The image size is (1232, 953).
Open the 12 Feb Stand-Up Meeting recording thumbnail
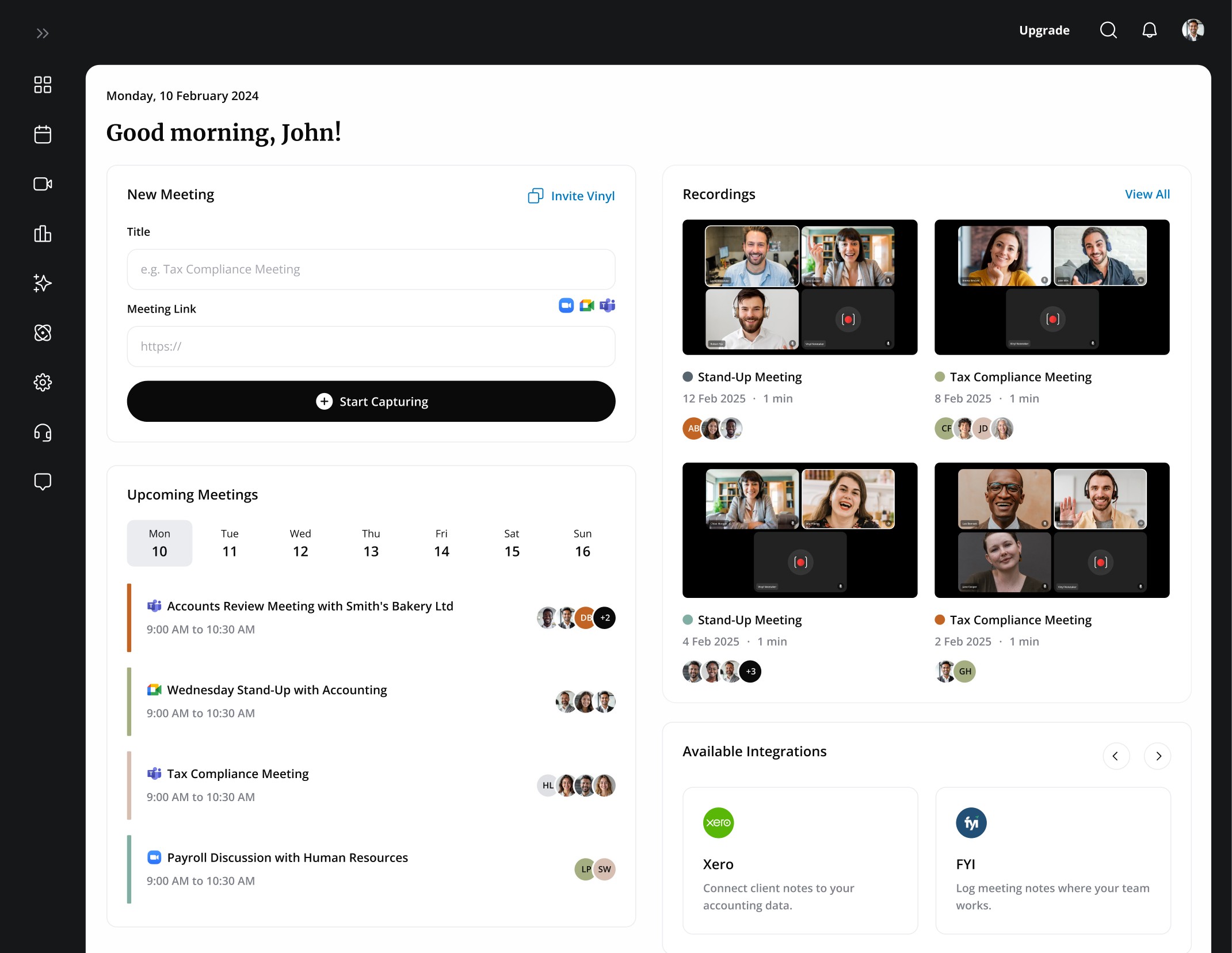tap(799, 287)
